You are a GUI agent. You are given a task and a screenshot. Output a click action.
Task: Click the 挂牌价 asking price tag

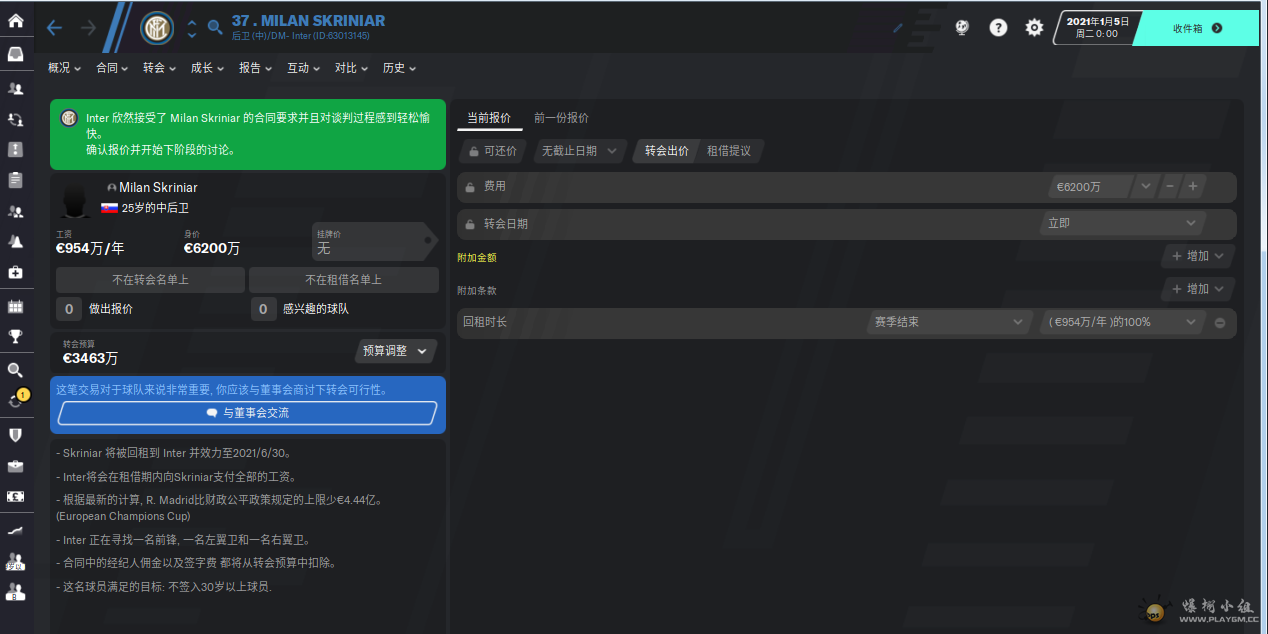tap(374, 241)
